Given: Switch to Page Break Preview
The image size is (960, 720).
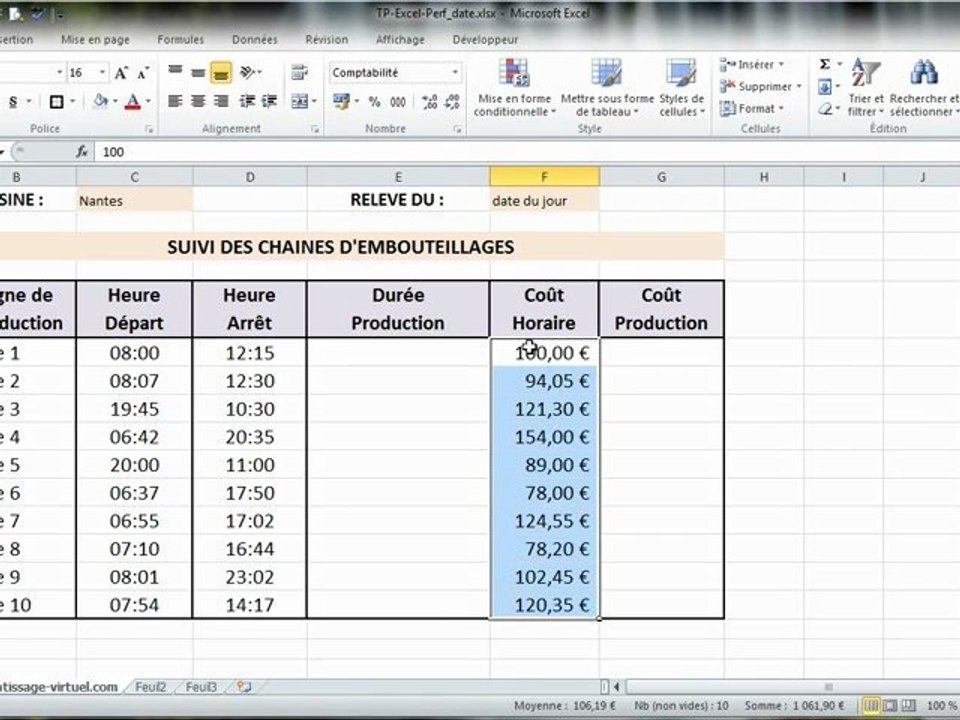Looking at the screenshot, I should [909, 705].
